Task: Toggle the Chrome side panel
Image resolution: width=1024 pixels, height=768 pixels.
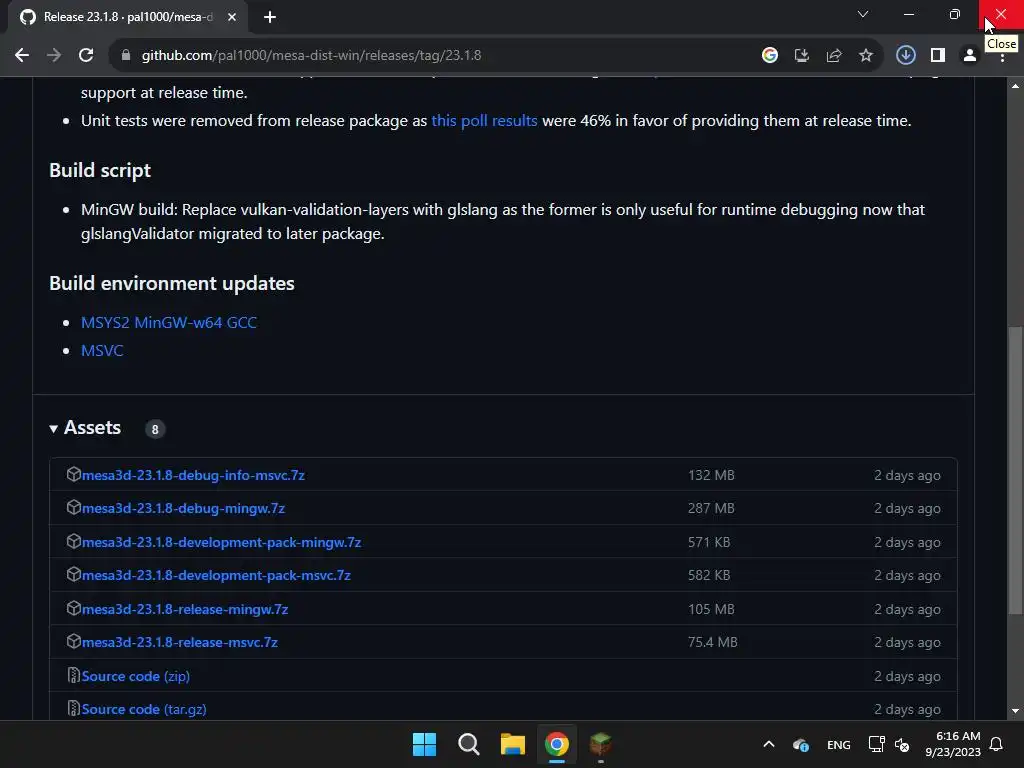Action: (938, 56)
